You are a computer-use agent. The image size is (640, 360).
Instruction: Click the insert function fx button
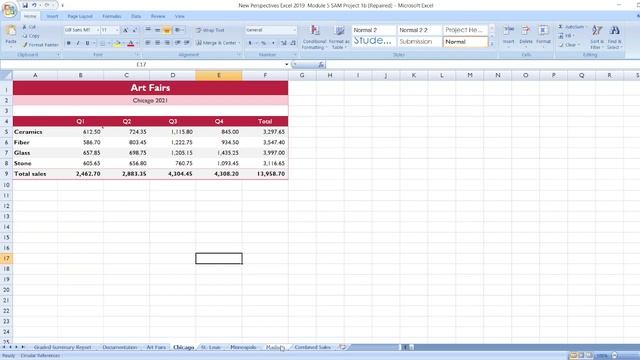click(x=321, y=64)
